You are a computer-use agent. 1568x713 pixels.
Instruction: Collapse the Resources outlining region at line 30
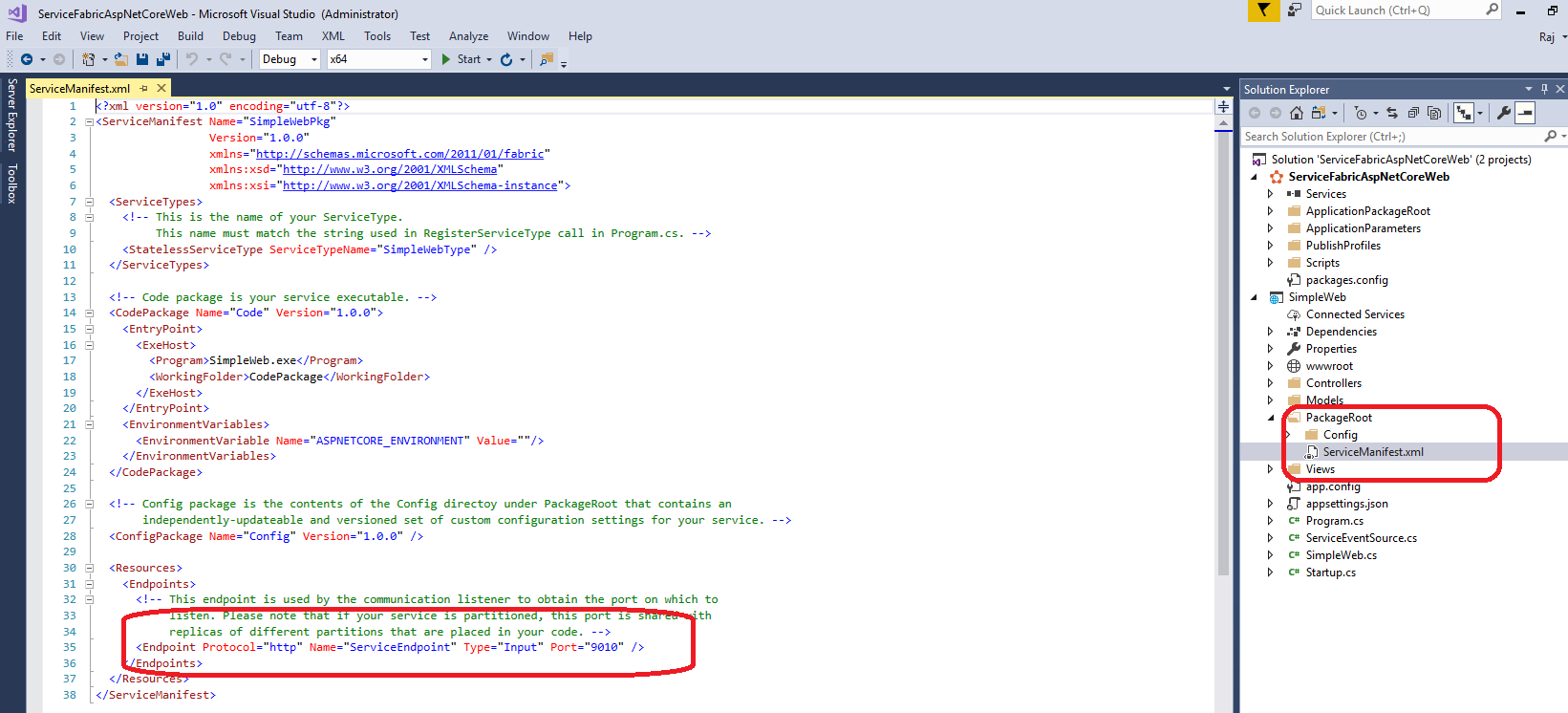[89, 568]
